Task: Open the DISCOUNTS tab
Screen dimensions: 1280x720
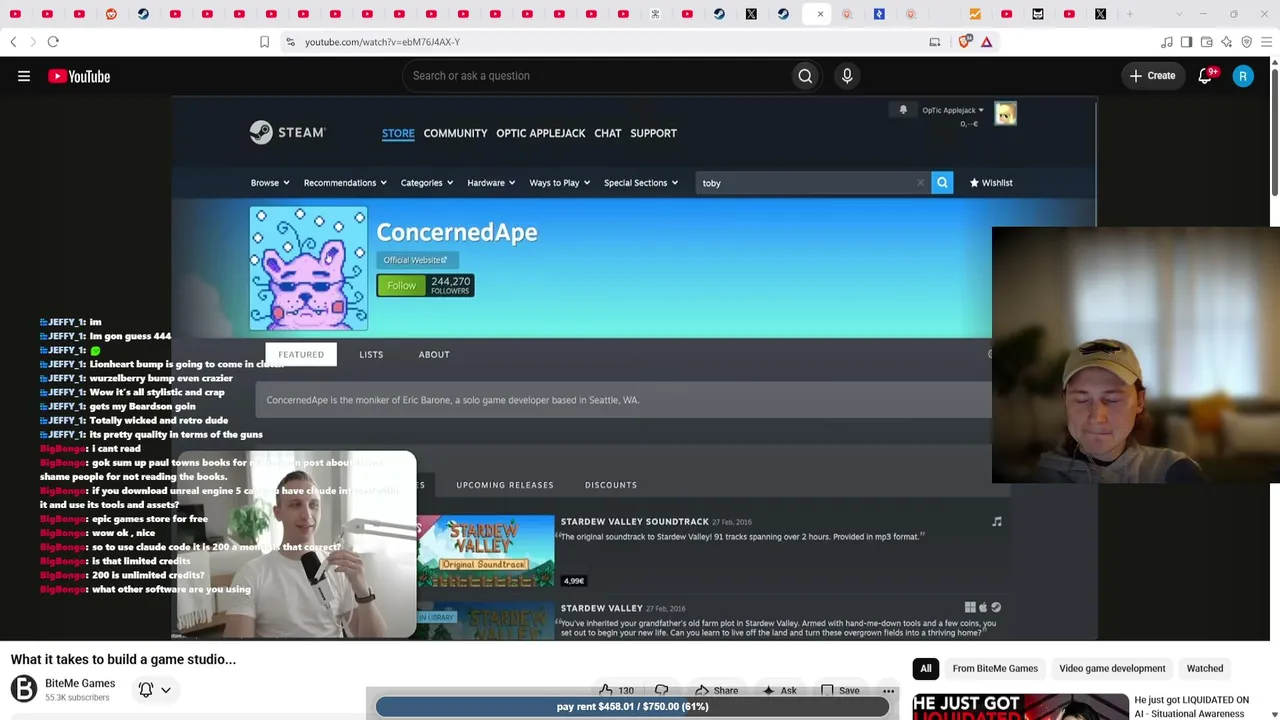Action: click(611, 485)
